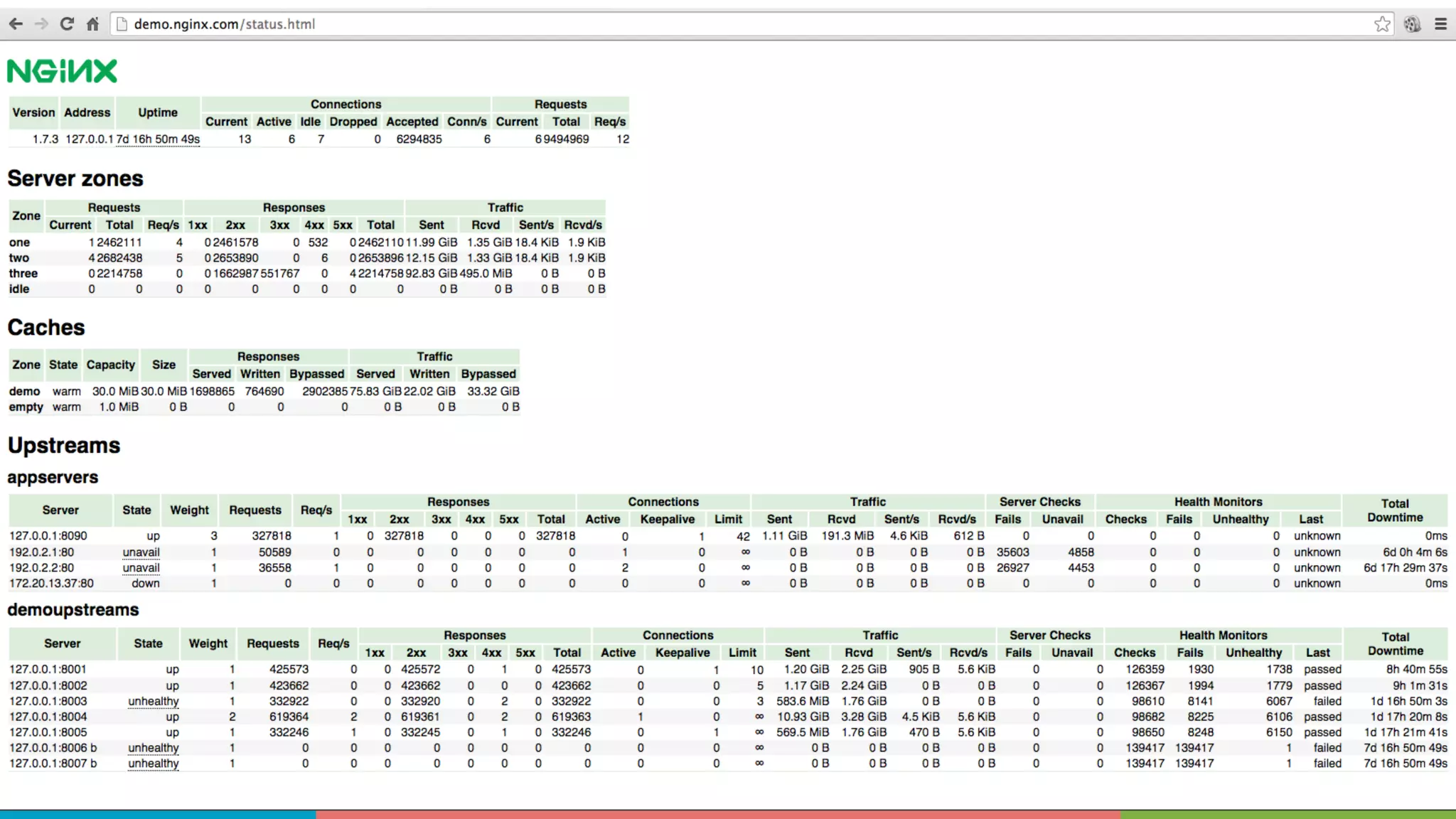The image size is (1456, 819).
Task: Click the blue segment of the bottom bar
Action: (158, 814)
